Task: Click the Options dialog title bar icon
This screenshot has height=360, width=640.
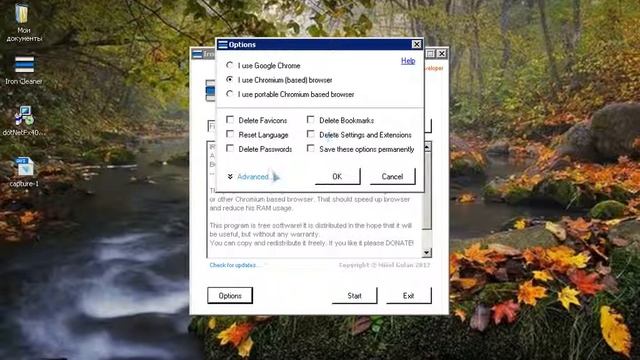Action: point(222,44)
